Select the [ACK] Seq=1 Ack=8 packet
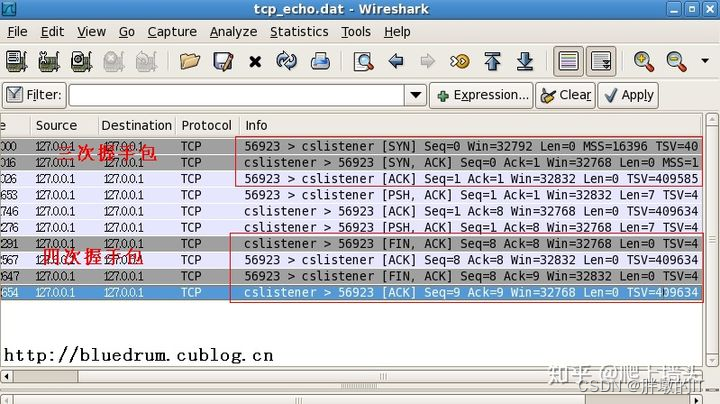 pos(351,211)
